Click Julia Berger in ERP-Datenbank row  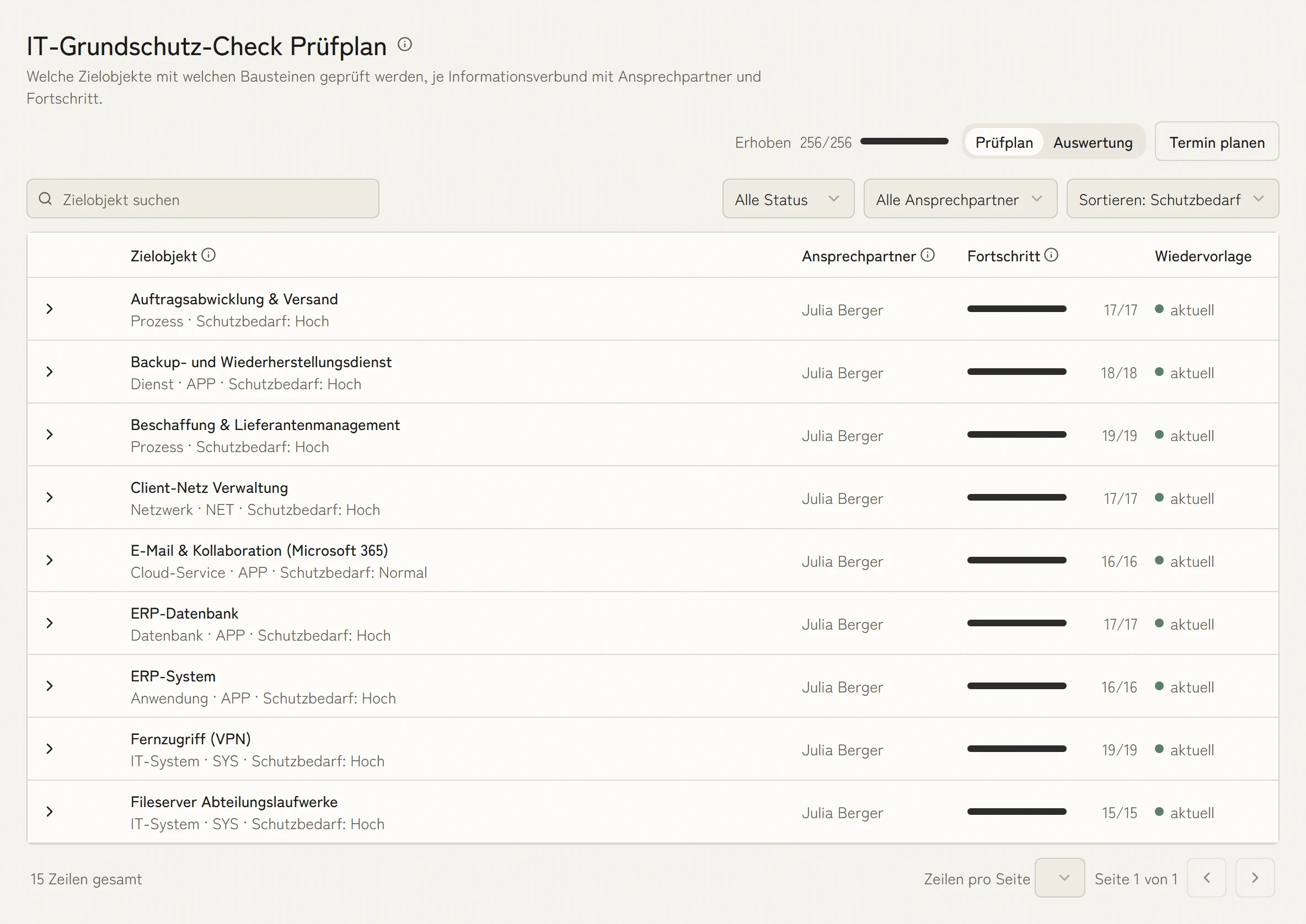(843, 624)
